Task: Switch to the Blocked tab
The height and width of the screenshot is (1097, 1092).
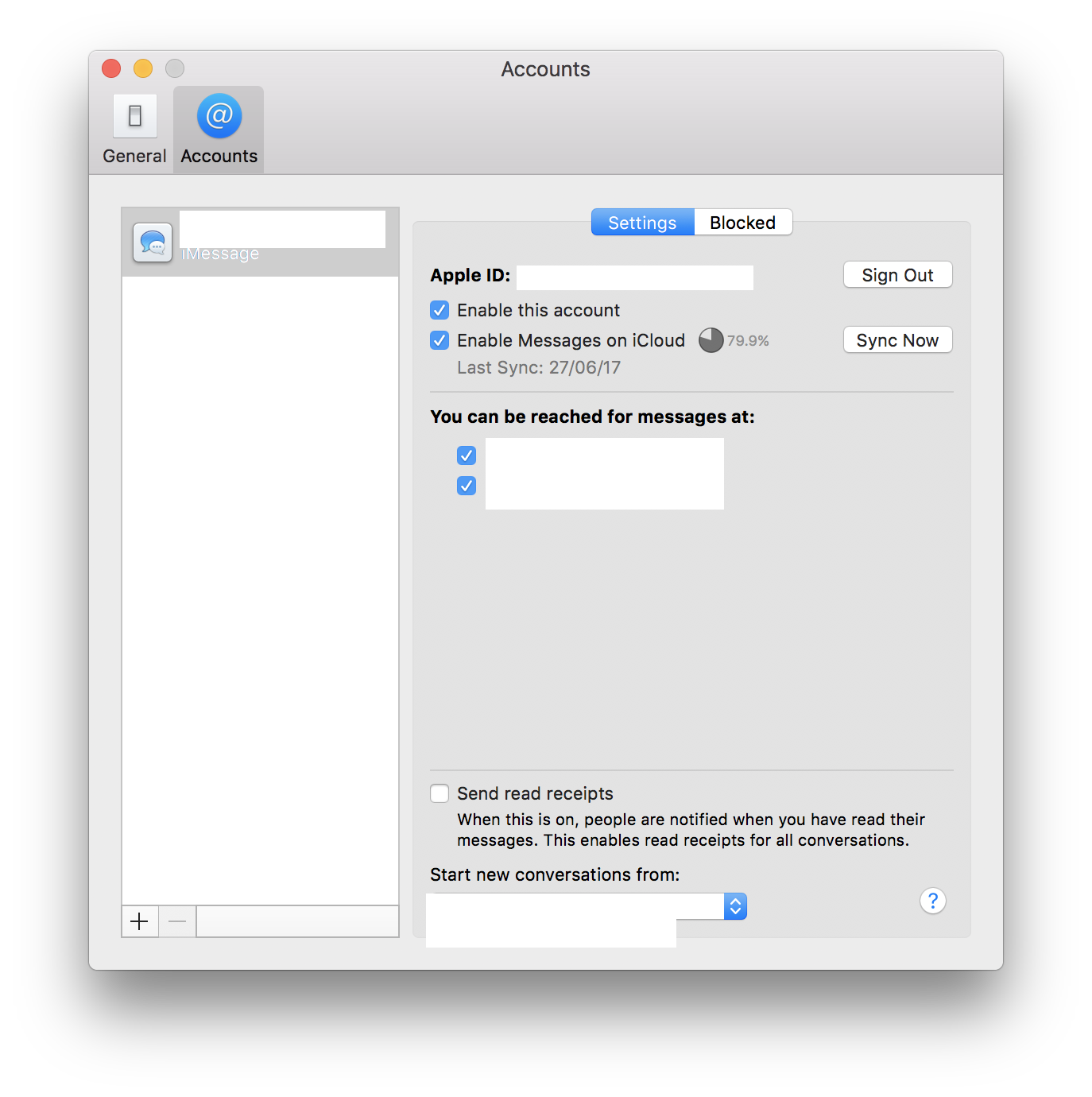Action: point(742,223)
